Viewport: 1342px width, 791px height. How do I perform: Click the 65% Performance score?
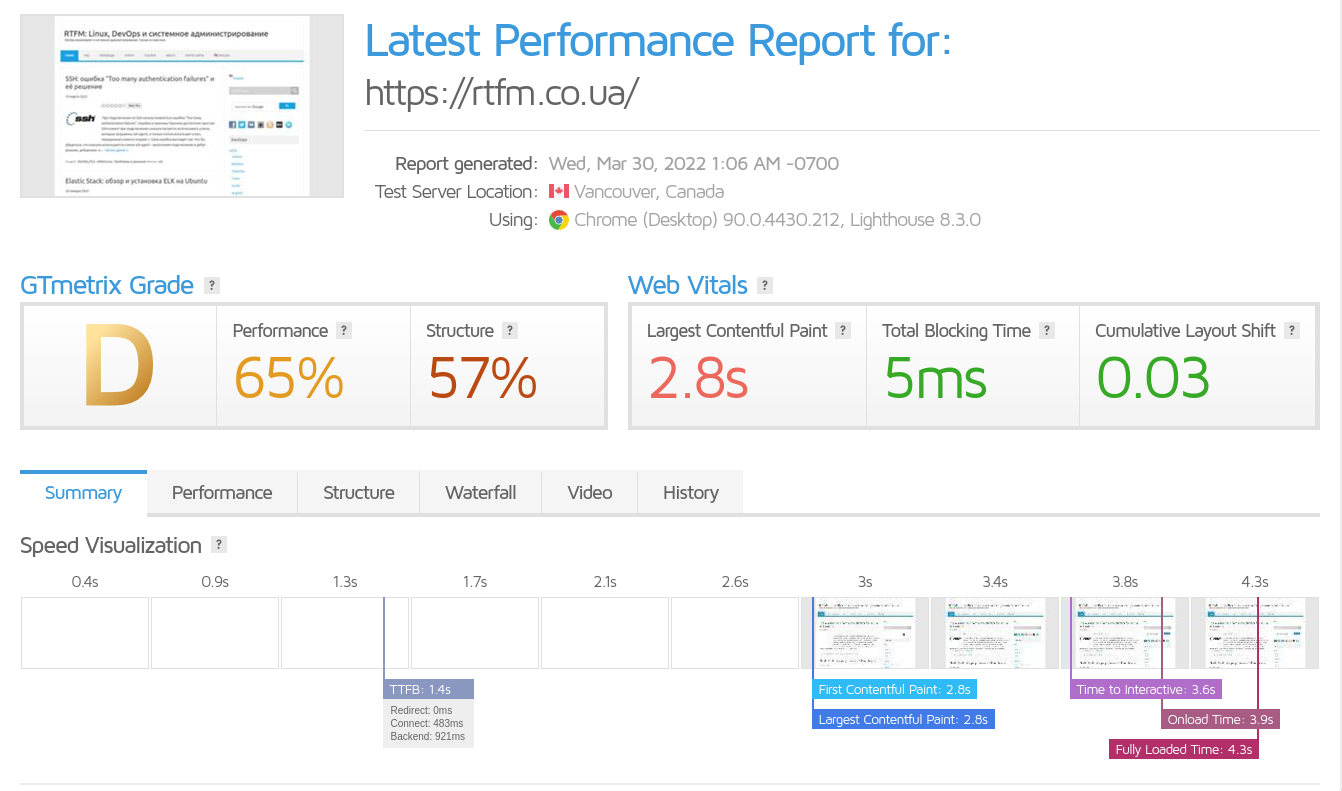tap(289, 378)
